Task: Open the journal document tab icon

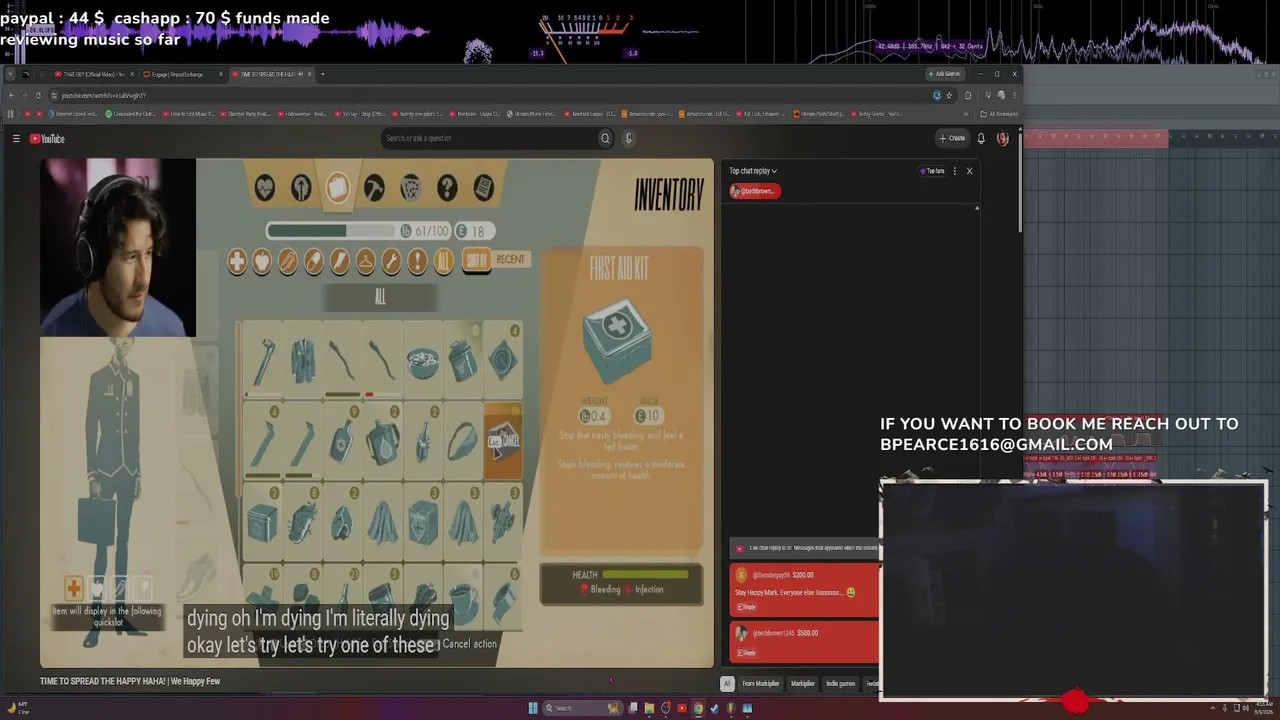Action: click(483, 187)
